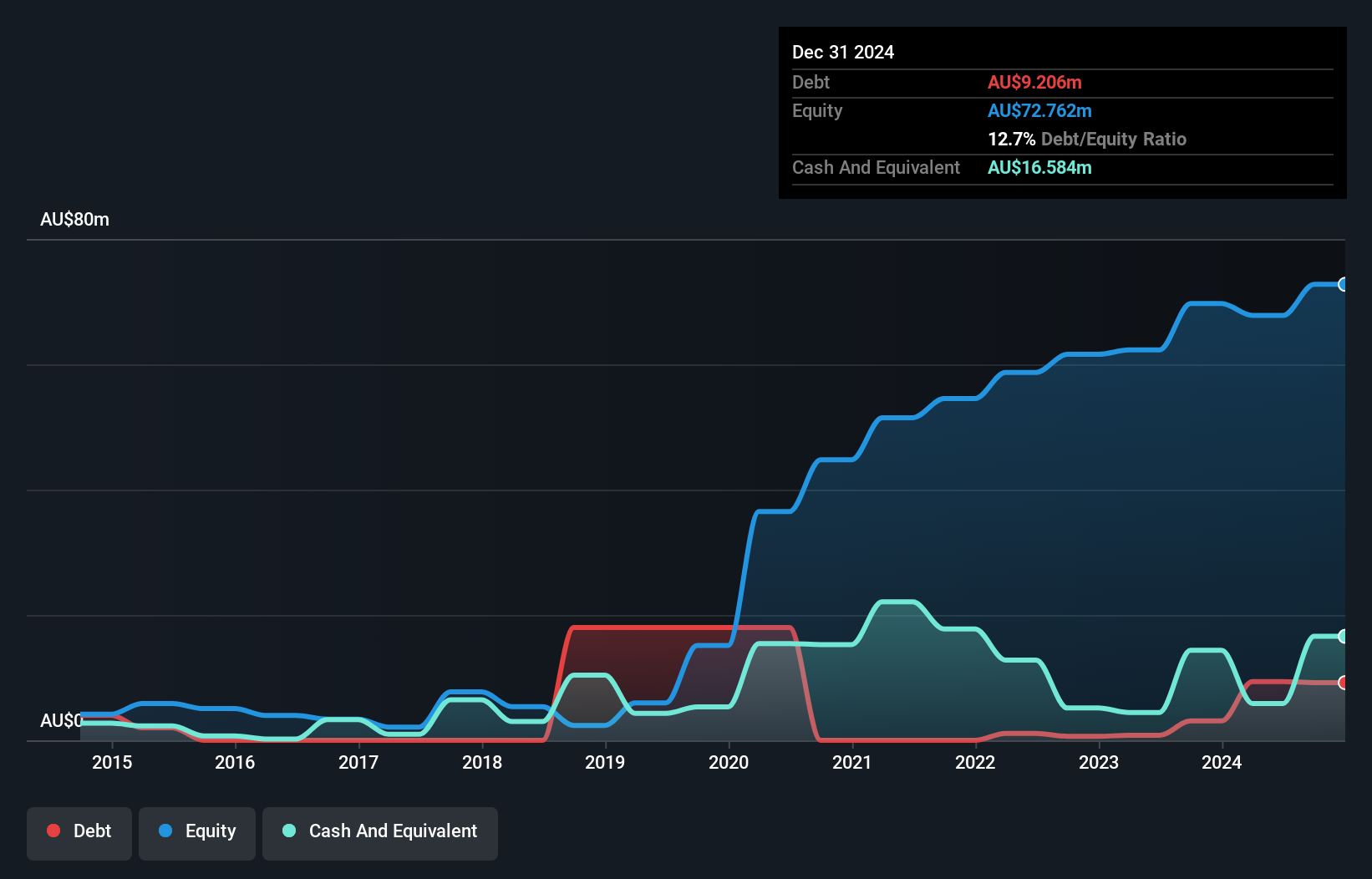Click the 2019 x-axis label

click(605, 762)
